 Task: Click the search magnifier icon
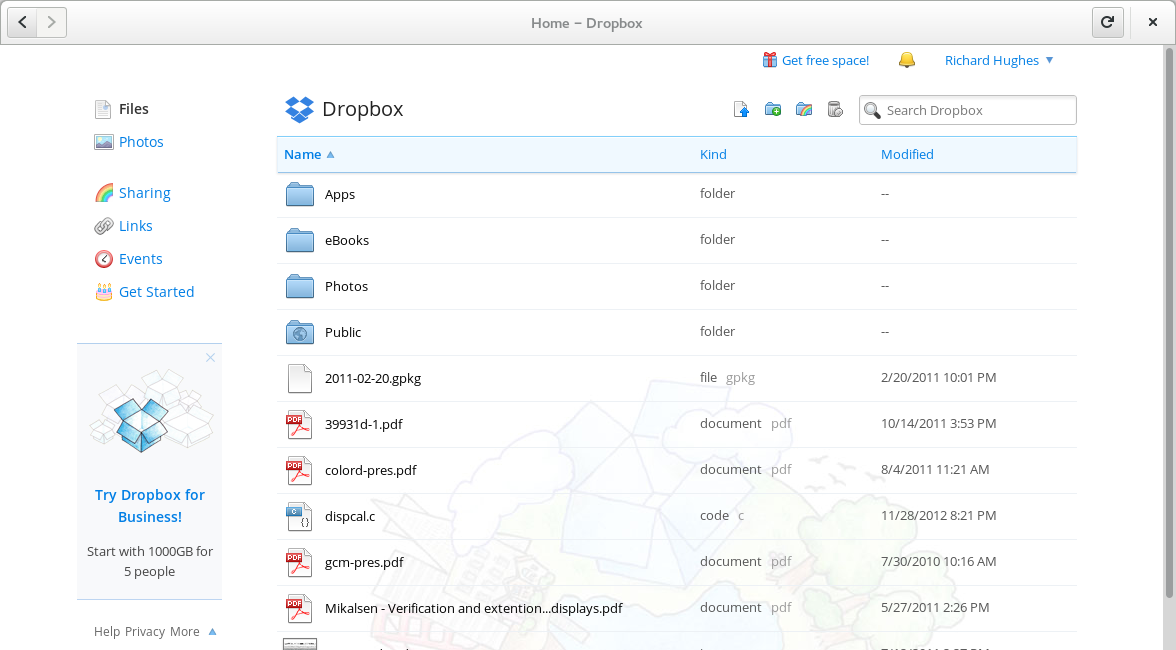[872, 110]
